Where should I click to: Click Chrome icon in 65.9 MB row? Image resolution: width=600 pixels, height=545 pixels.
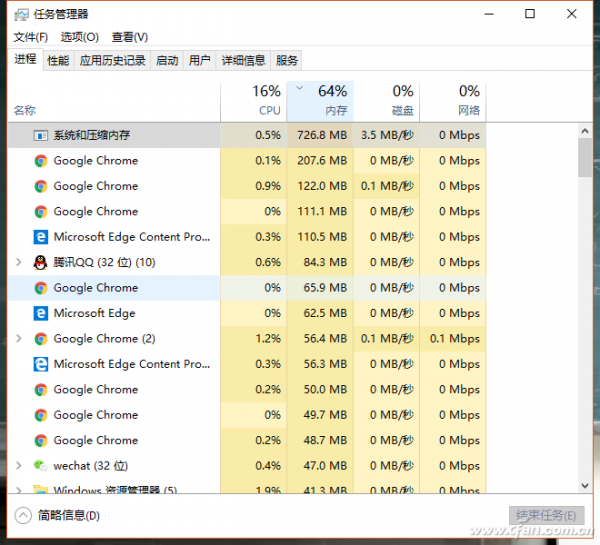[41, 288]
